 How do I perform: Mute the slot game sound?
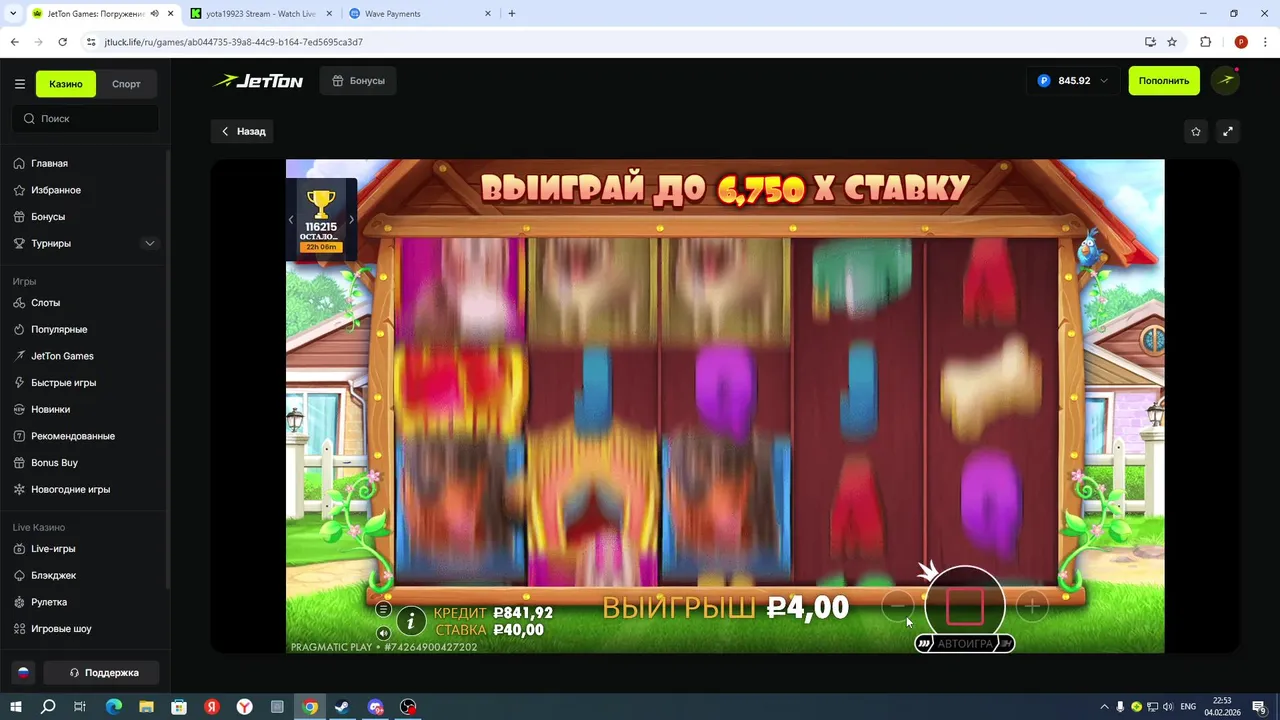tap(383, 633)
